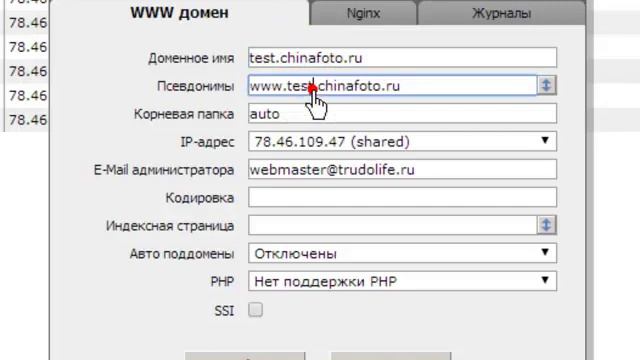The width and height of the screenshot is (640, 360).
Task: Click the Индексная страница label
Action: 170,226
